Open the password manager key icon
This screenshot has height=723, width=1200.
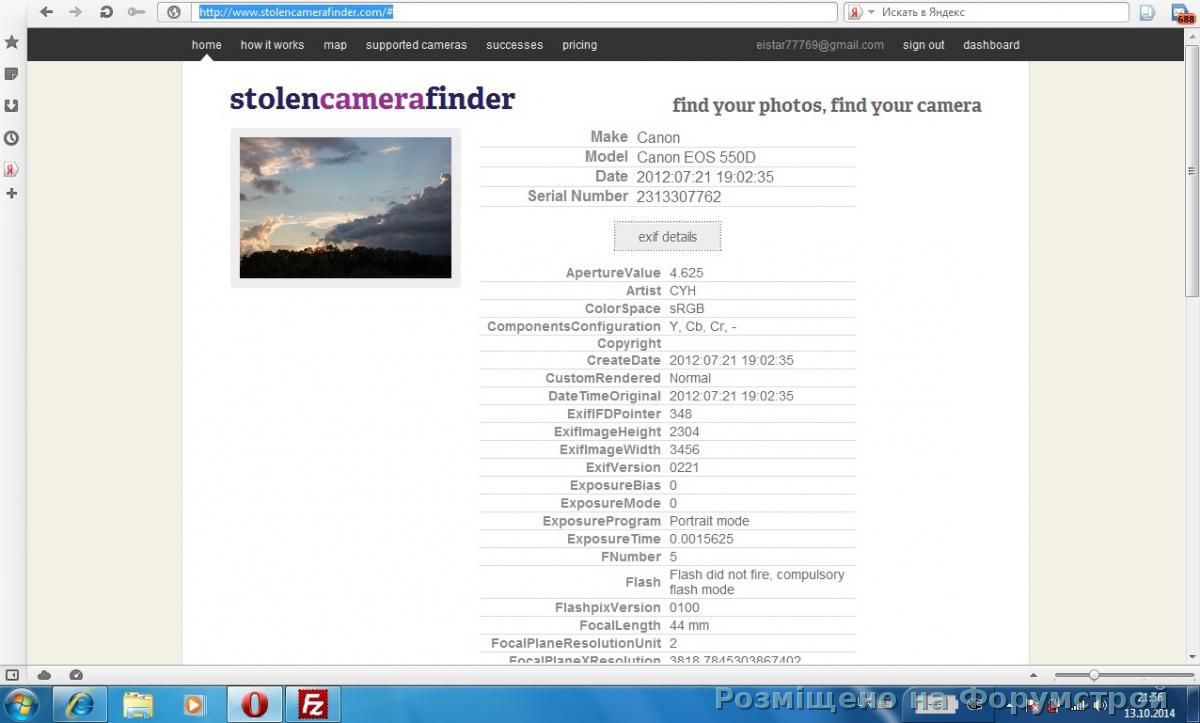pos(136,12)
